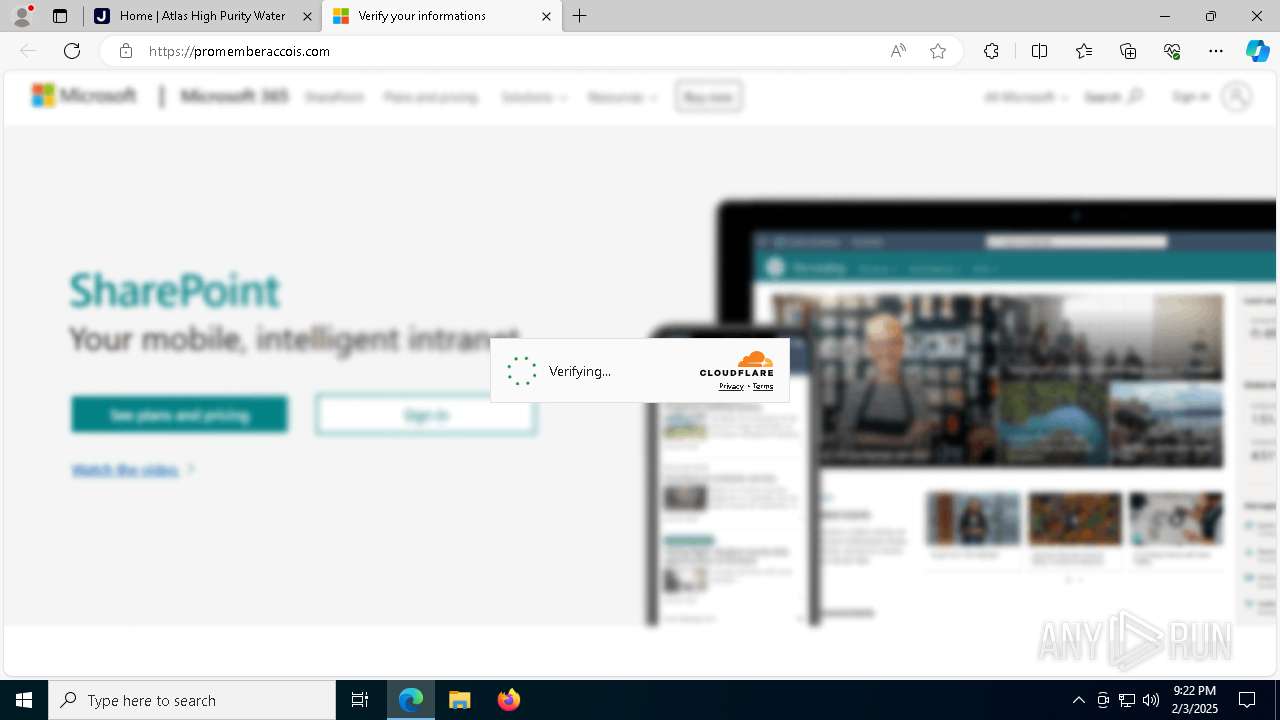This screenshot has height=720, width=1280.
Task: Click the Microsoft logo
Action: coord(84,96)
